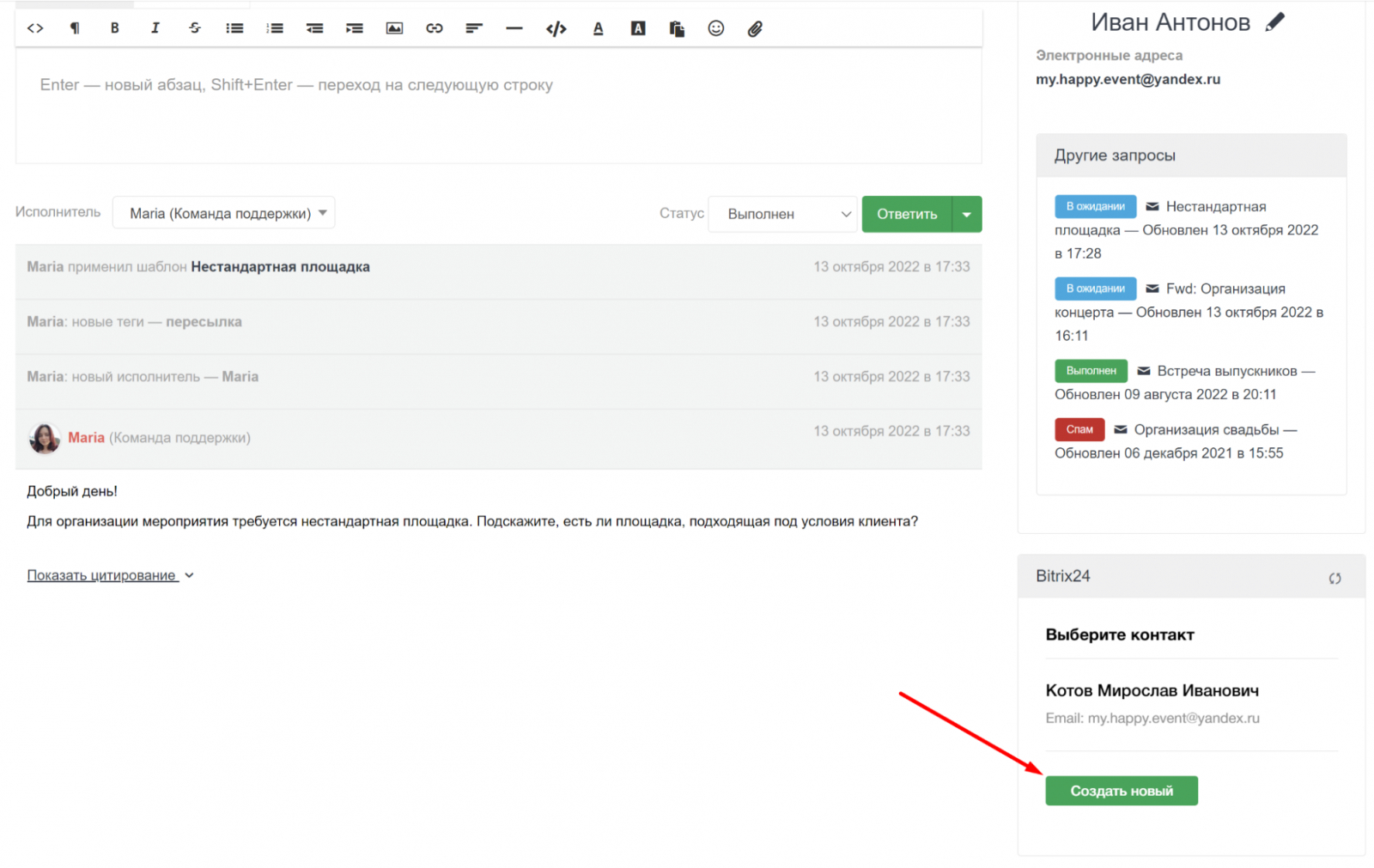Edit Иван Антонов's name with the pencil
The height and width of the screenshot is (868, 1374).
(x=1275, y=21)
